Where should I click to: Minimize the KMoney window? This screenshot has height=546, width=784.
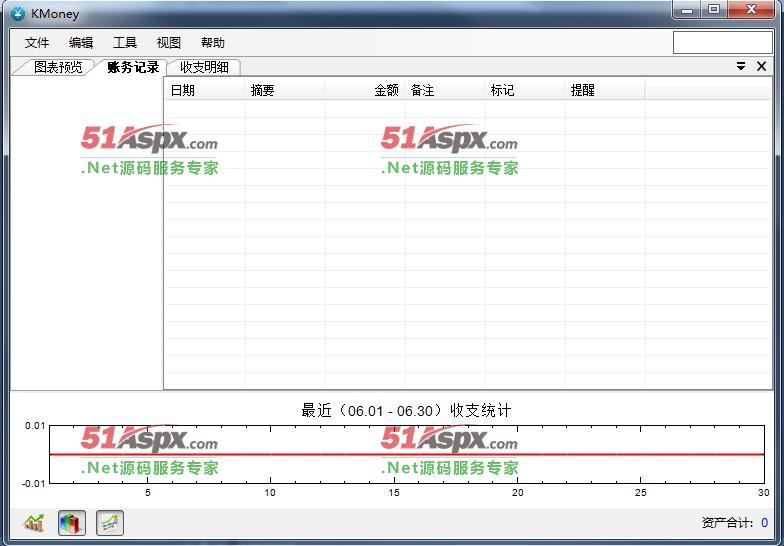click(x=688, y=9)
